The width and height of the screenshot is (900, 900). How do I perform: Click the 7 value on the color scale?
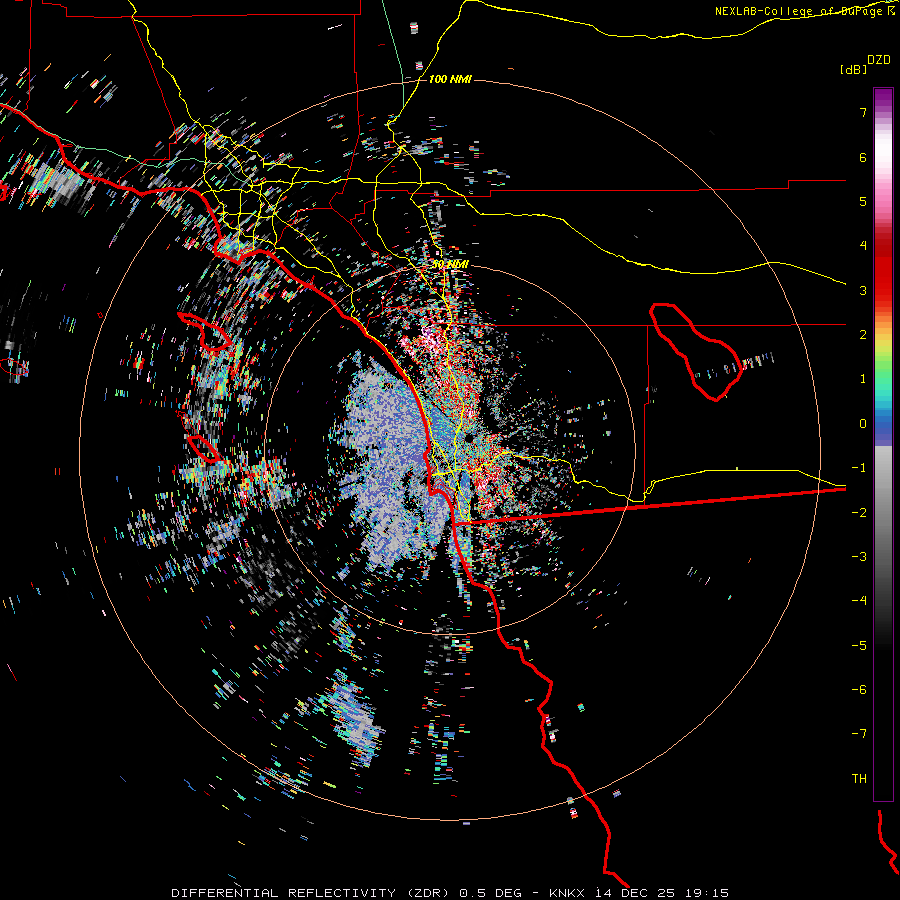click(x=863, y=112)
